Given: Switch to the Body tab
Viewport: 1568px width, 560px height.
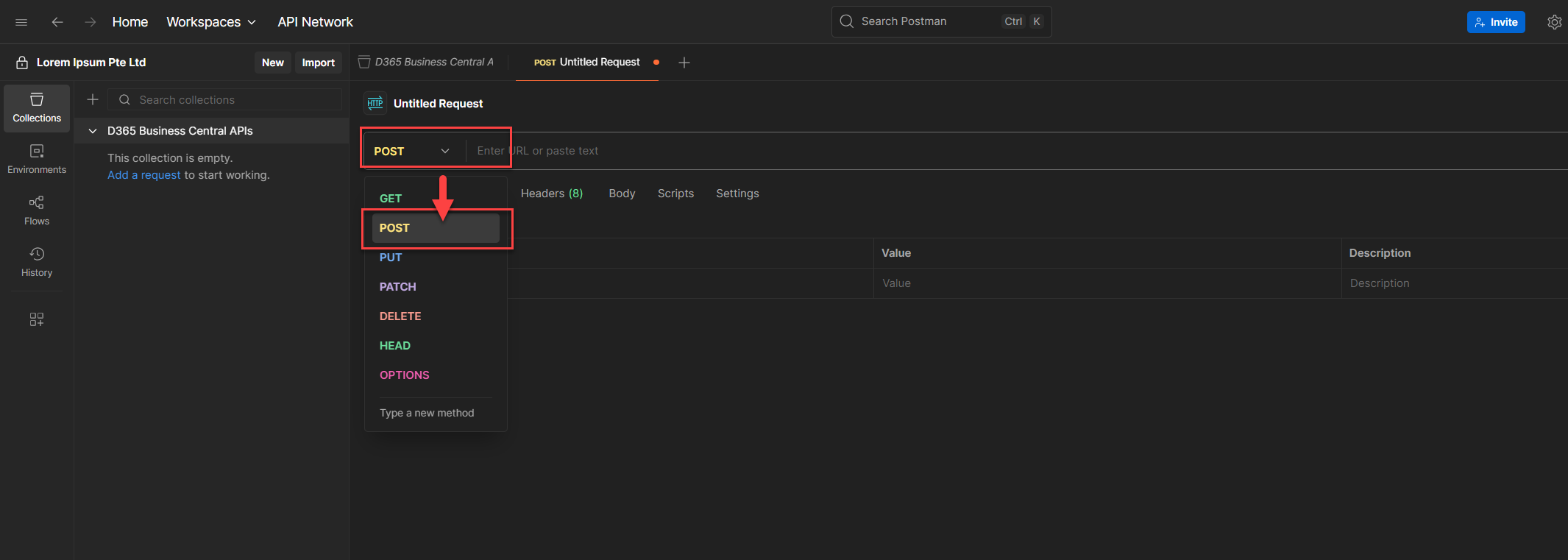Looking at the screenshot, I should 622,194.
